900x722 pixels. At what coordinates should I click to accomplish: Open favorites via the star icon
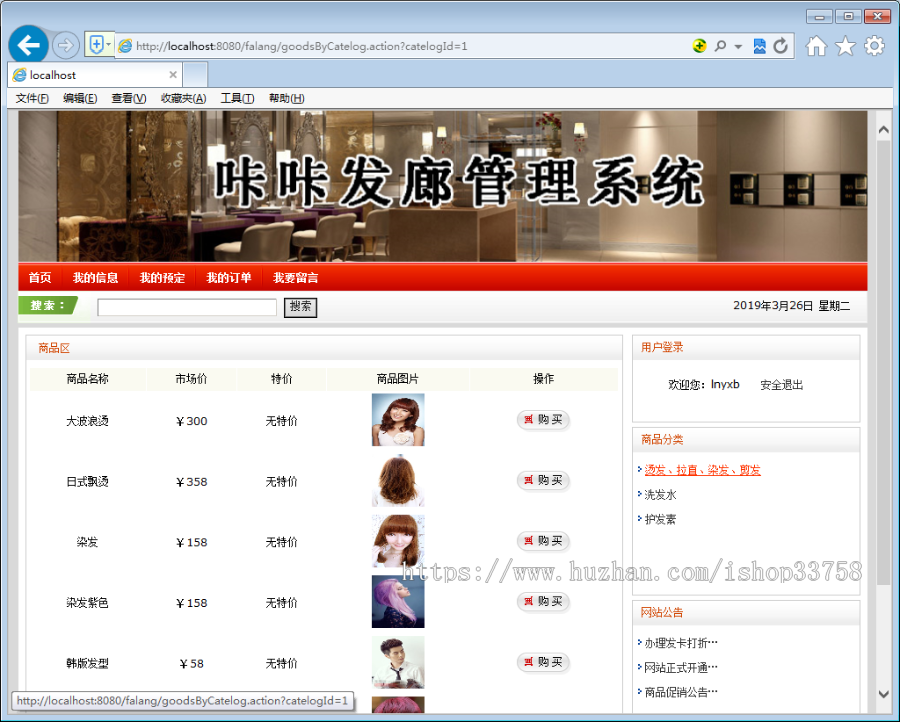coord(846,45)
